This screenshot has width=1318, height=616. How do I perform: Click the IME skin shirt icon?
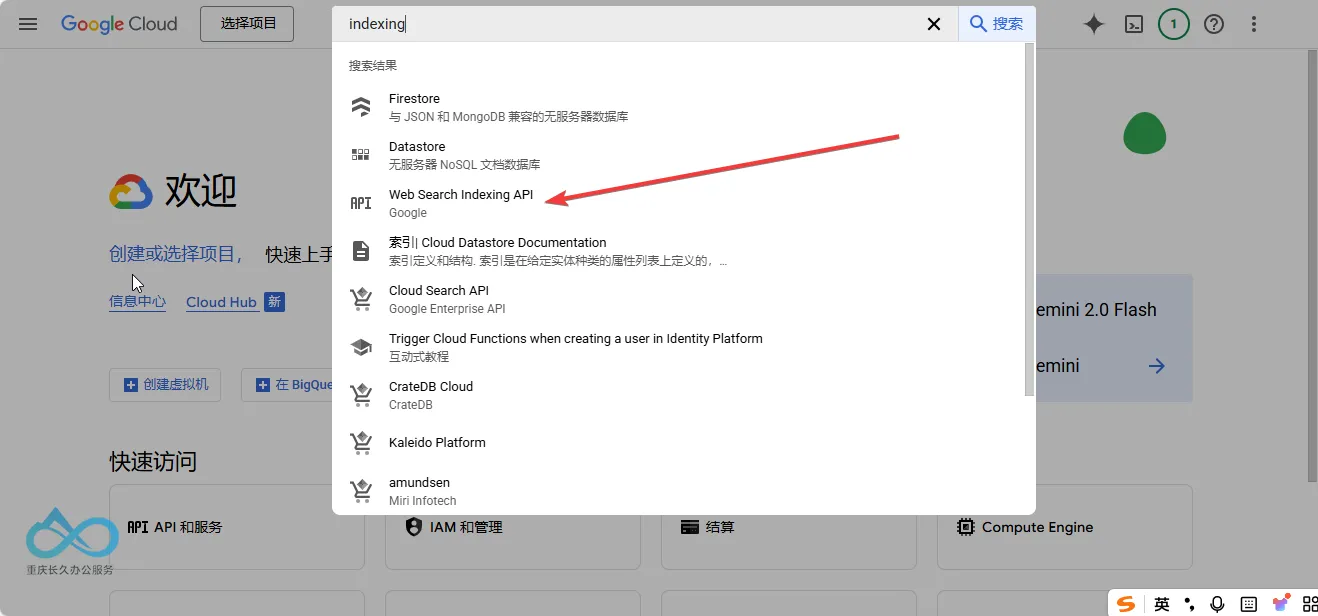[x=1280, y=603]
